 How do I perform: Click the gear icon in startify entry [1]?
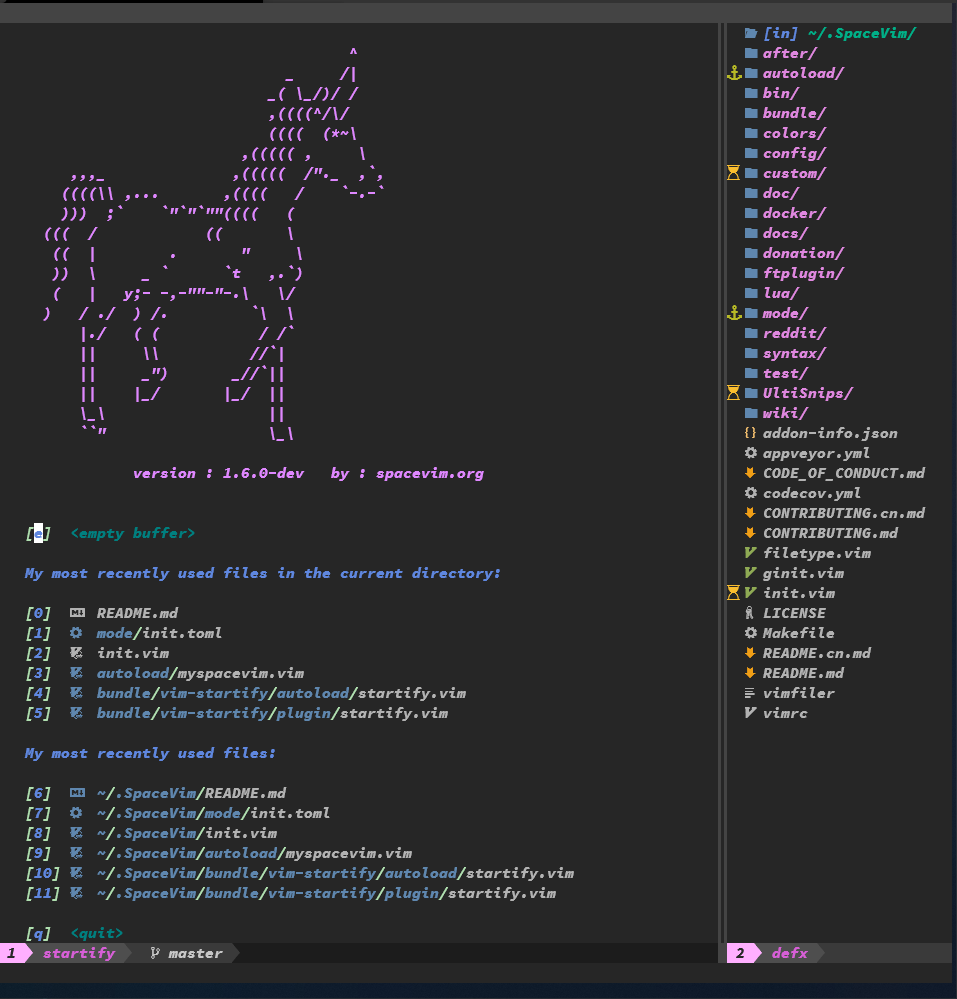[76, 633]
